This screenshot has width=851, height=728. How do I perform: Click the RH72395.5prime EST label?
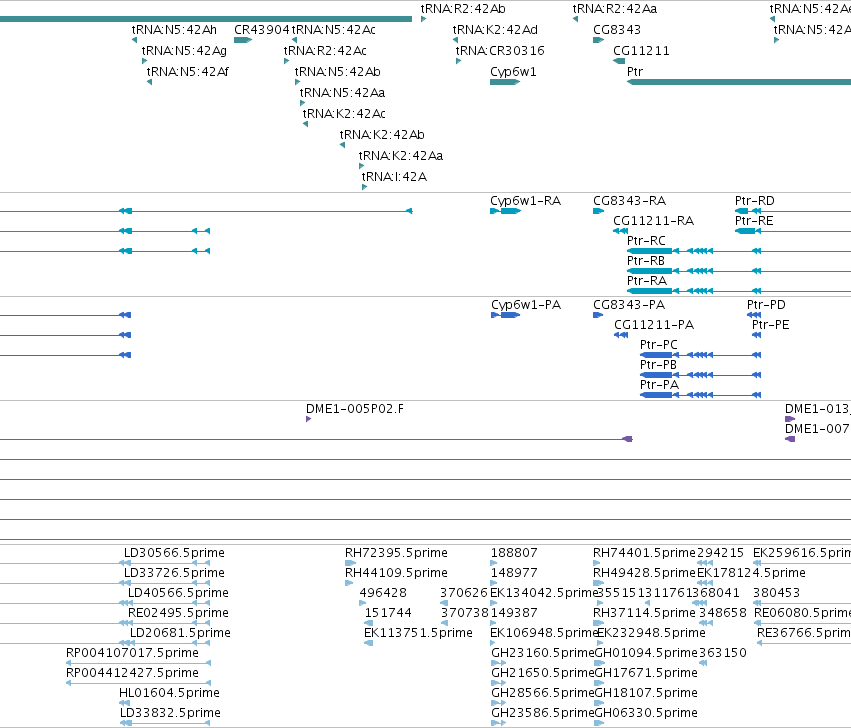point(397,553)
